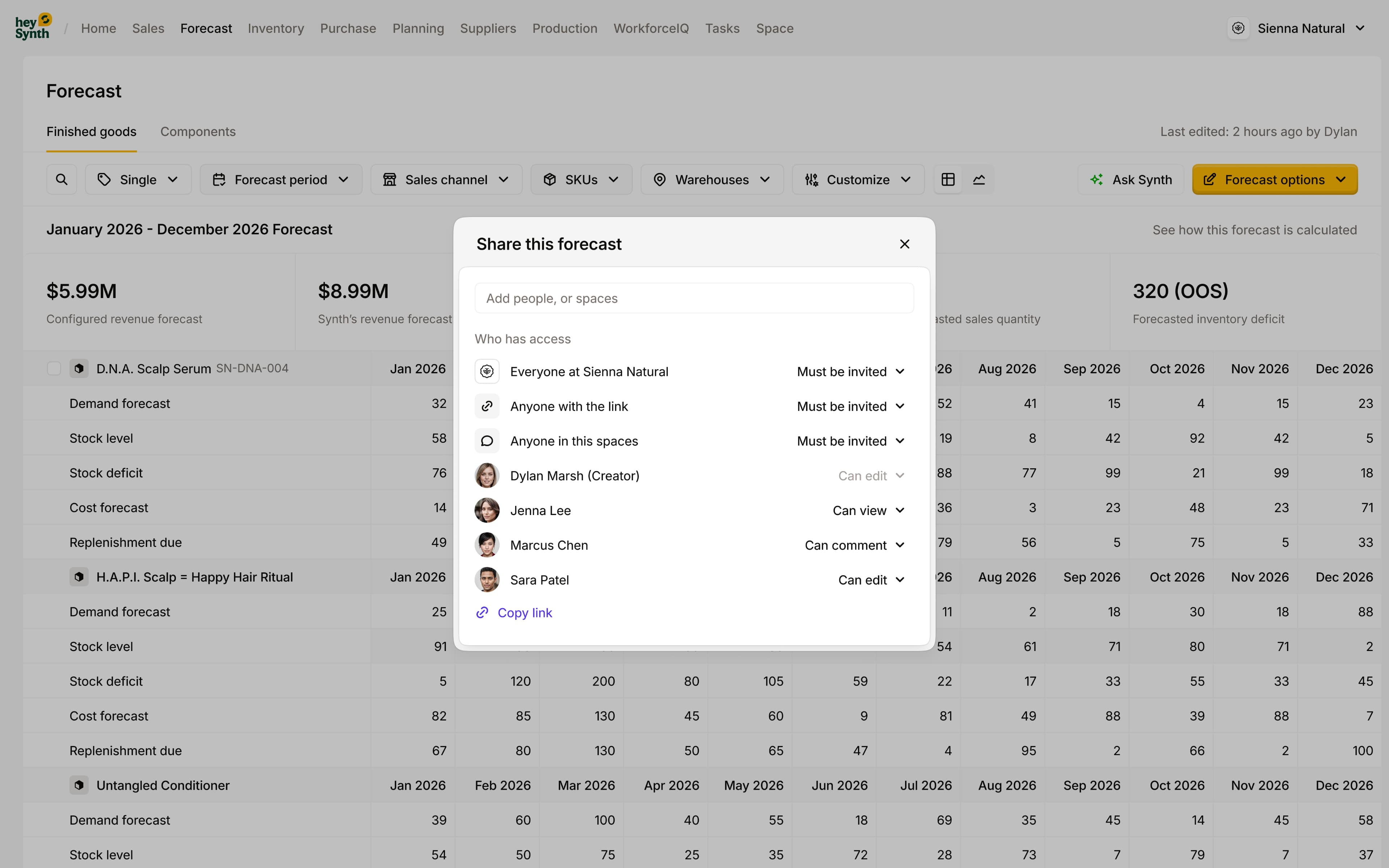The image size is (1389, 868).
Task: Switch to table view icon
Action: [x=948, y=180]
